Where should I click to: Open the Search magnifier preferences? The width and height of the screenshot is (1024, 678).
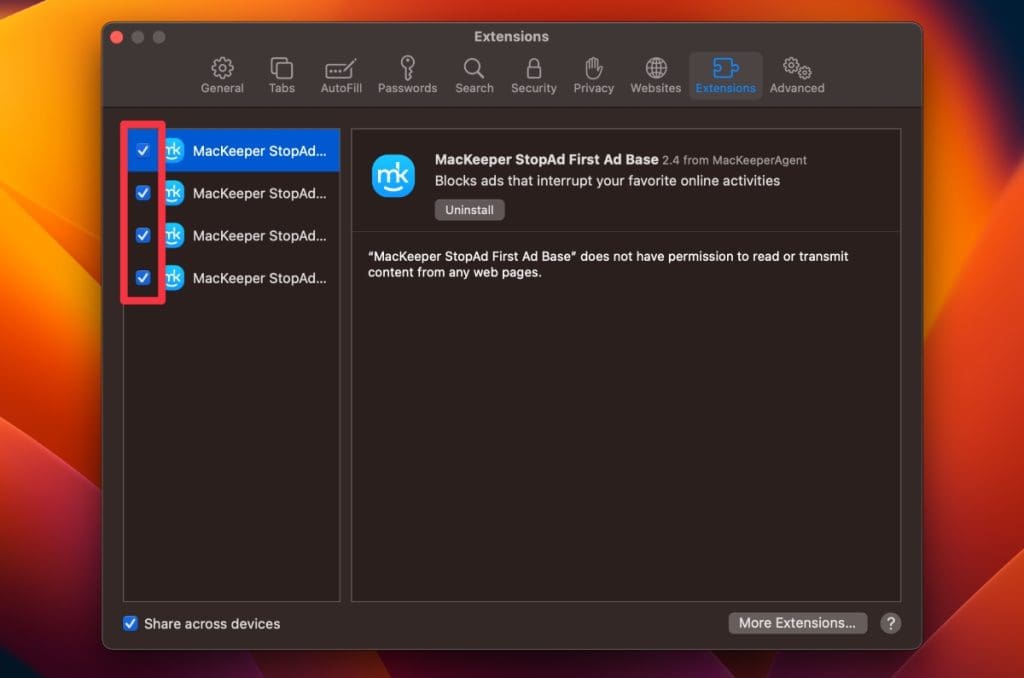pos(474,76)
